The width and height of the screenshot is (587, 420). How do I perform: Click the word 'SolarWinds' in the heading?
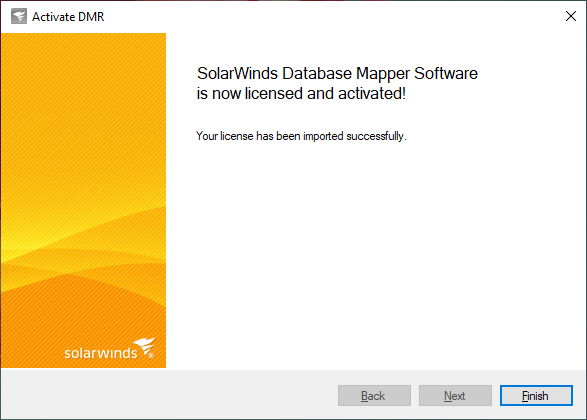click(x=237, y=73)
